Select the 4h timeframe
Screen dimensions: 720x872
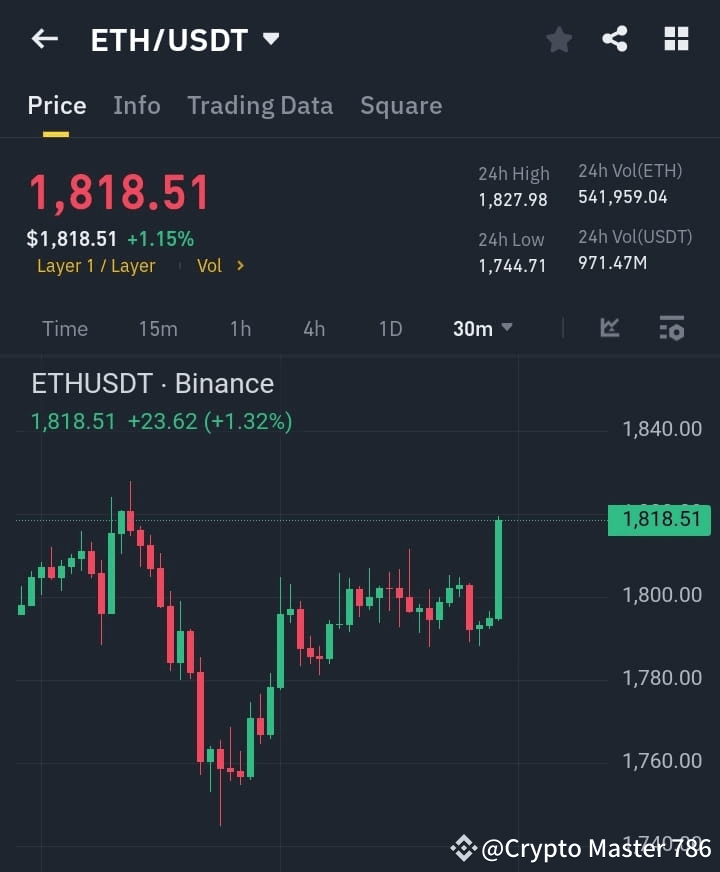[x=313, y=327]
